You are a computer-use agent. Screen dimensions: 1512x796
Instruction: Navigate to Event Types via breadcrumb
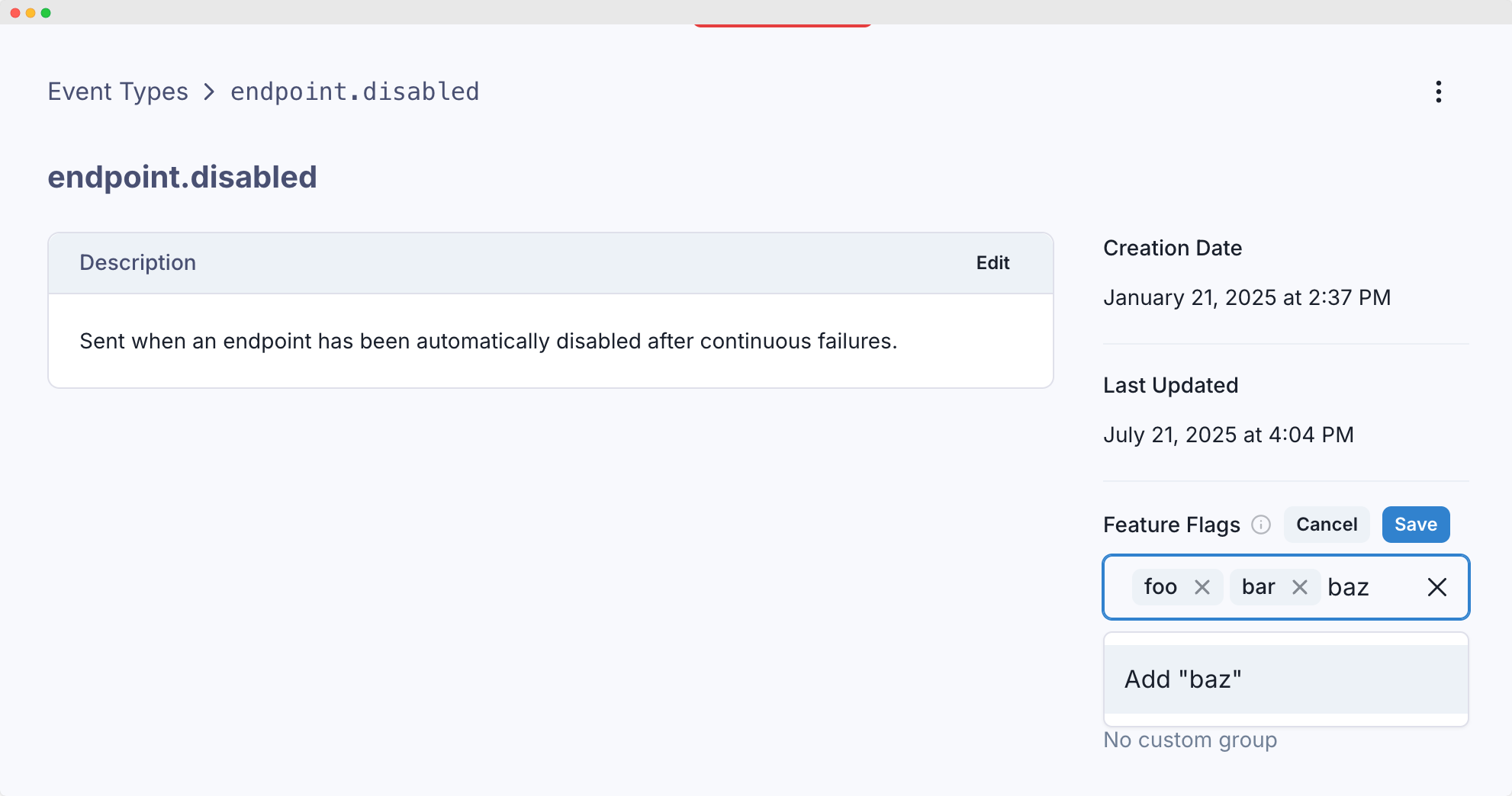[117, 91]
